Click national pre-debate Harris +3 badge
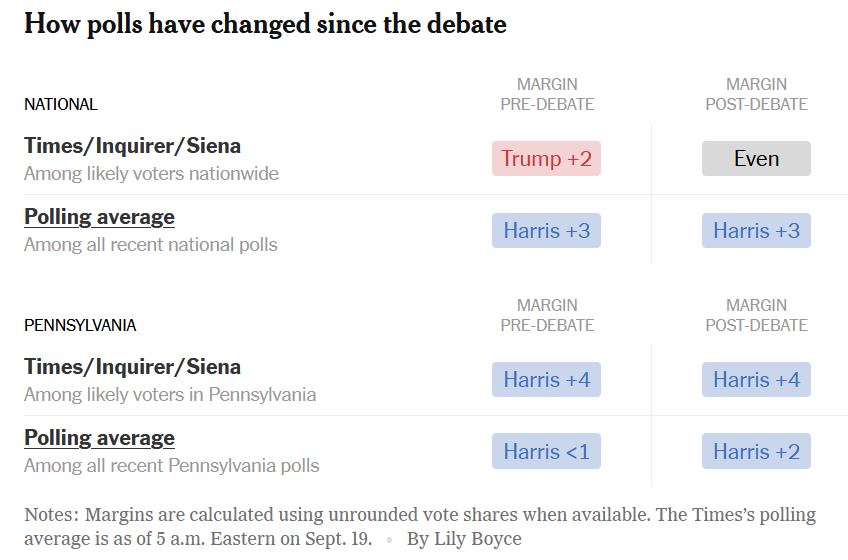The height and width of the screenshot is (560, 848). click(546, 230)
